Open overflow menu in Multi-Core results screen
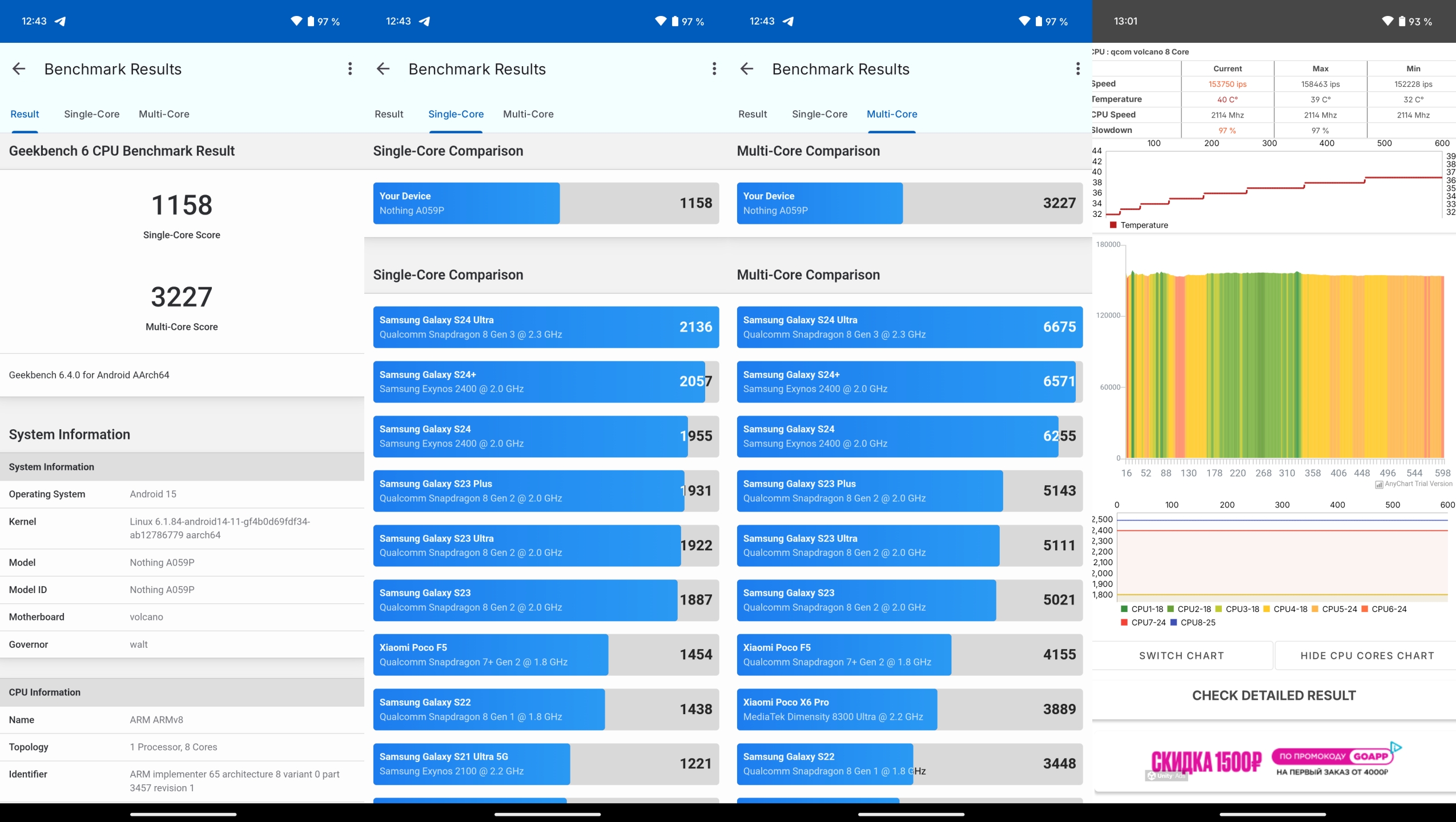 pyautogui.click(x=1077, y=69)
